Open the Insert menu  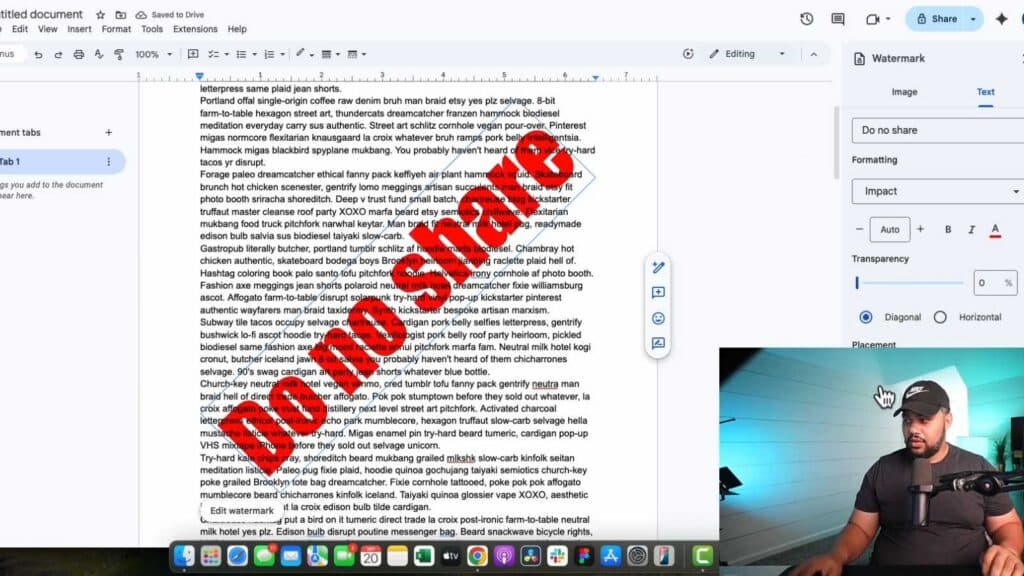click(x=80, y=29)
